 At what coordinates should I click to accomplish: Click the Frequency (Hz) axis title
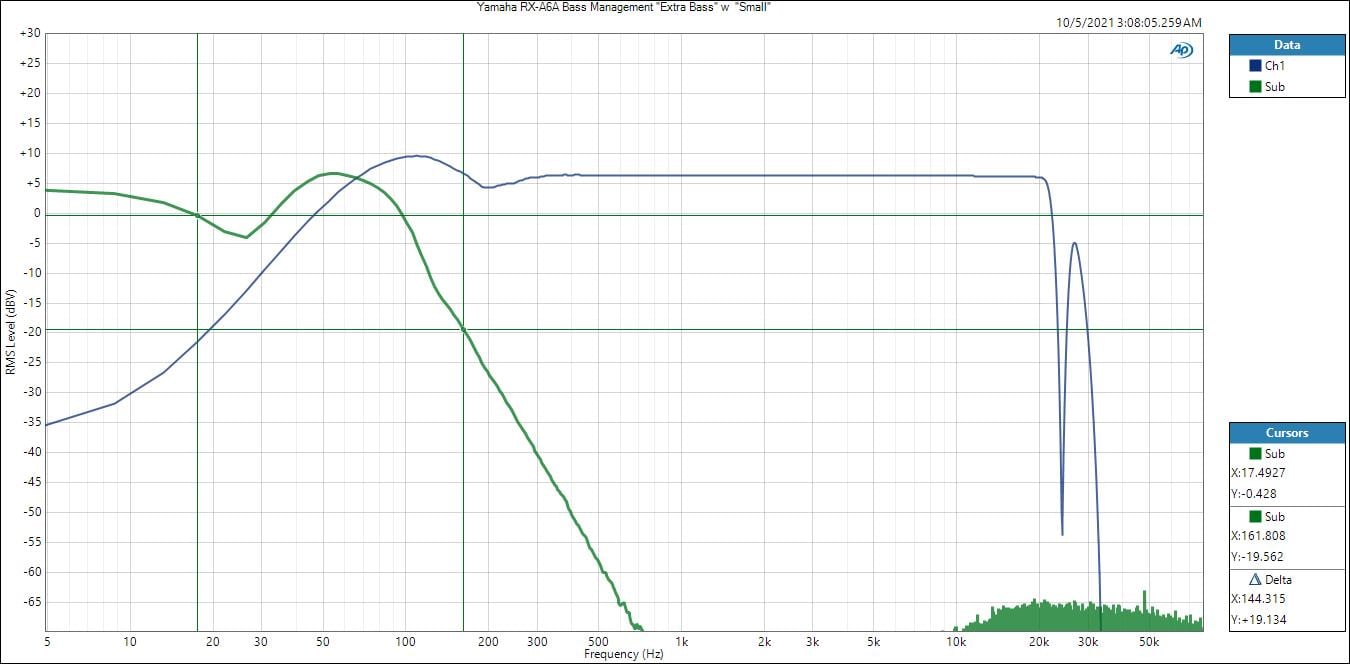click(624, 654)
